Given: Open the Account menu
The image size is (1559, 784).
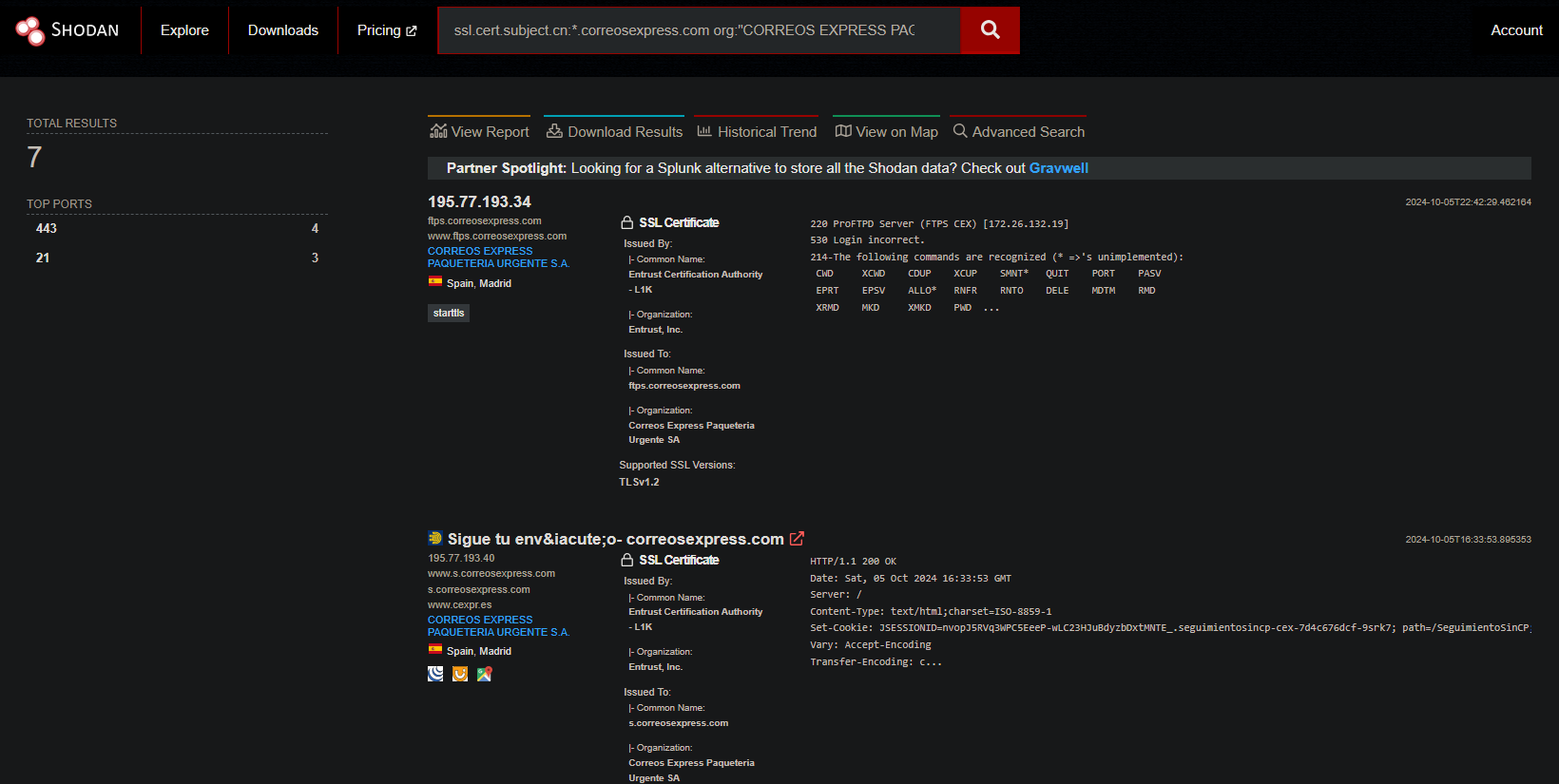Looking at the screenshot, I should coord(1516,30).
